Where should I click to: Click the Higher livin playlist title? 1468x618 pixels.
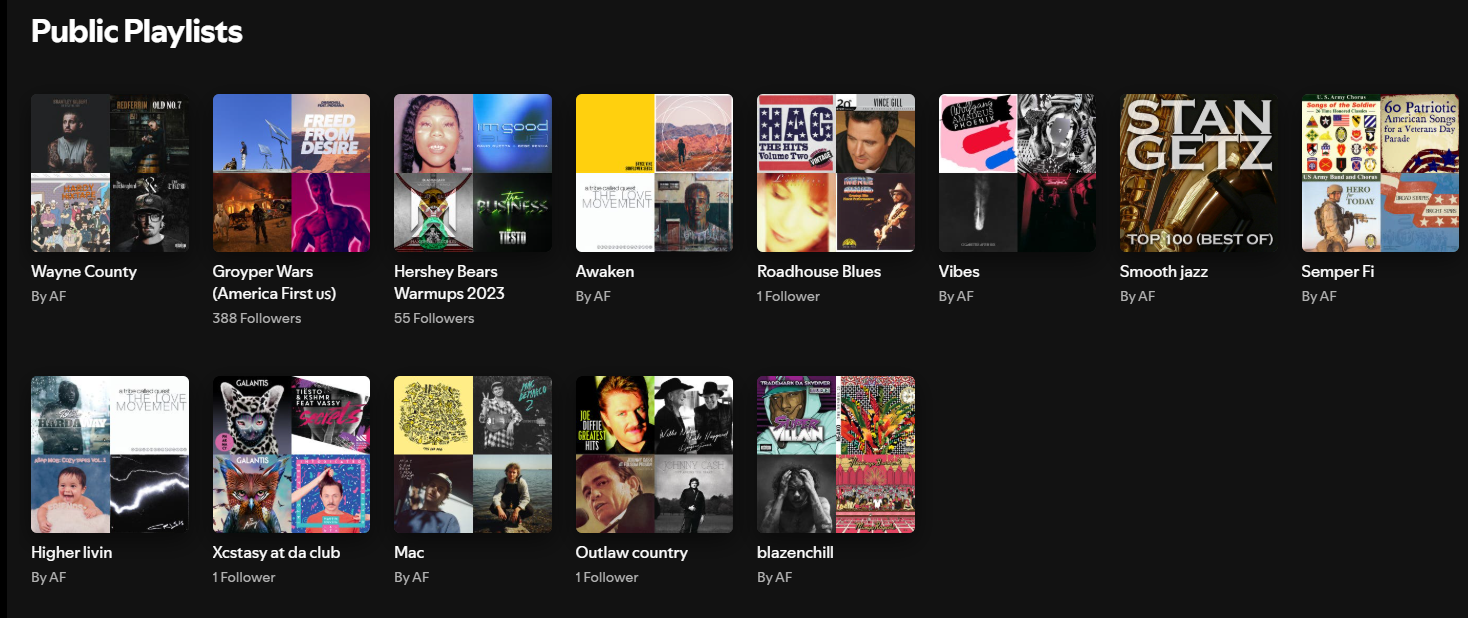coord(72,553)
